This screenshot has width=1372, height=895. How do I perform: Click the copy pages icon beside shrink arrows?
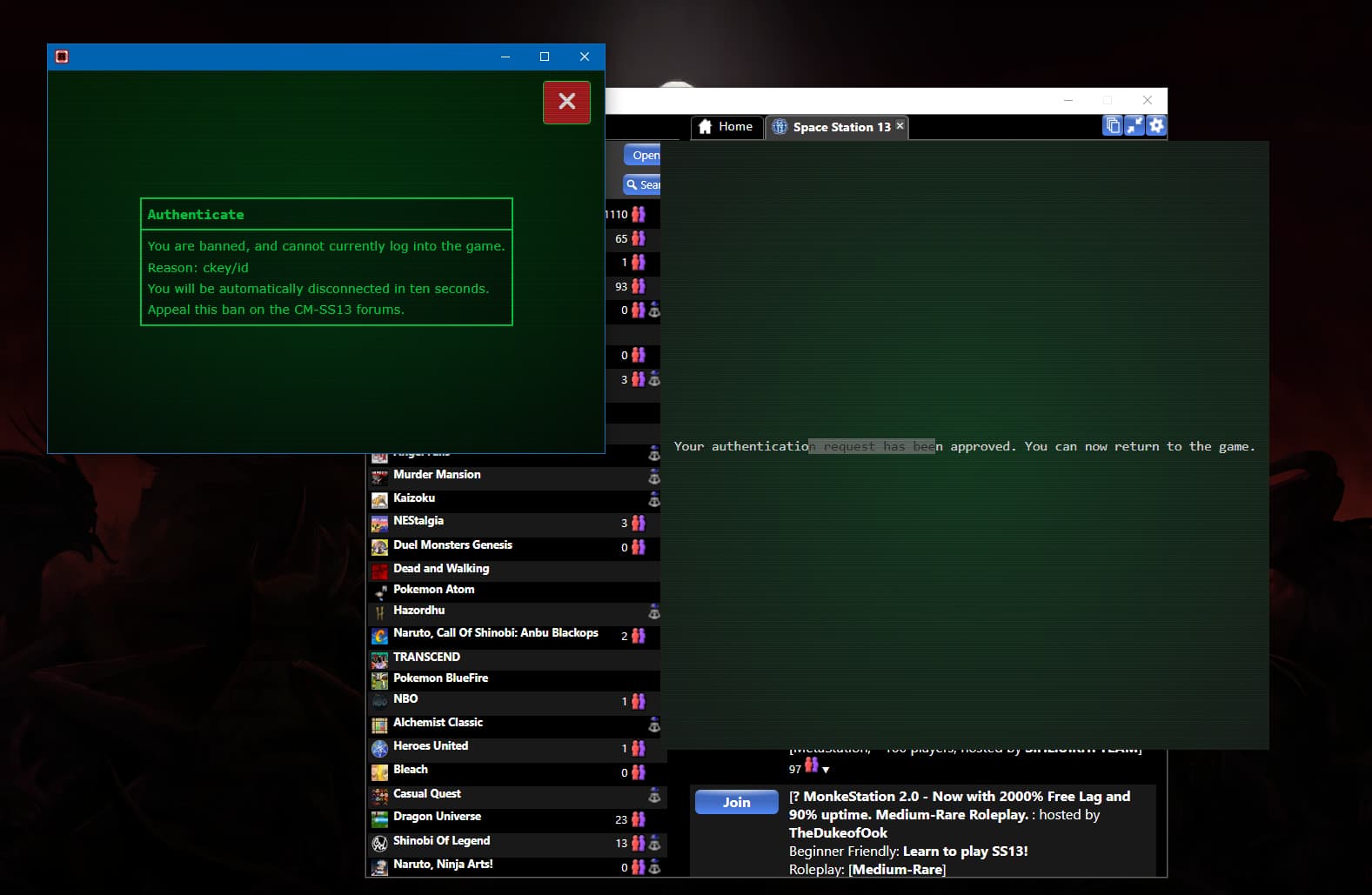click(1113, 126)
